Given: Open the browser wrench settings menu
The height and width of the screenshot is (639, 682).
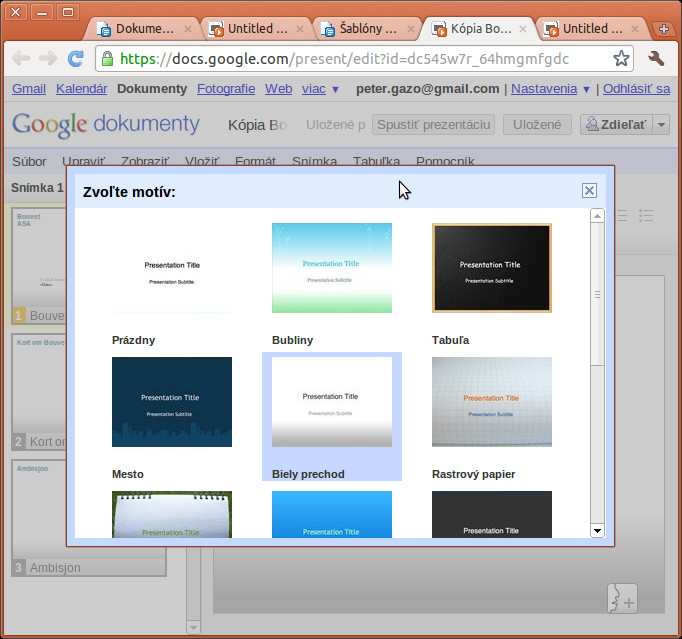Looking at the screenshot, I should 656,58.
